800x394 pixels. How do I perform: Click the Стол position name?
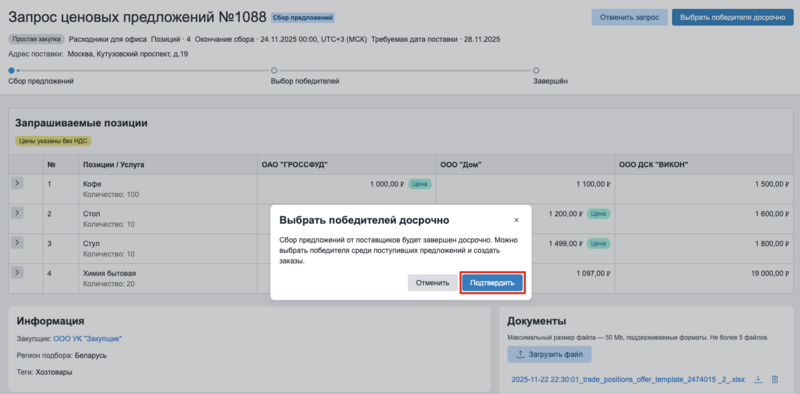tap(92, 213)
